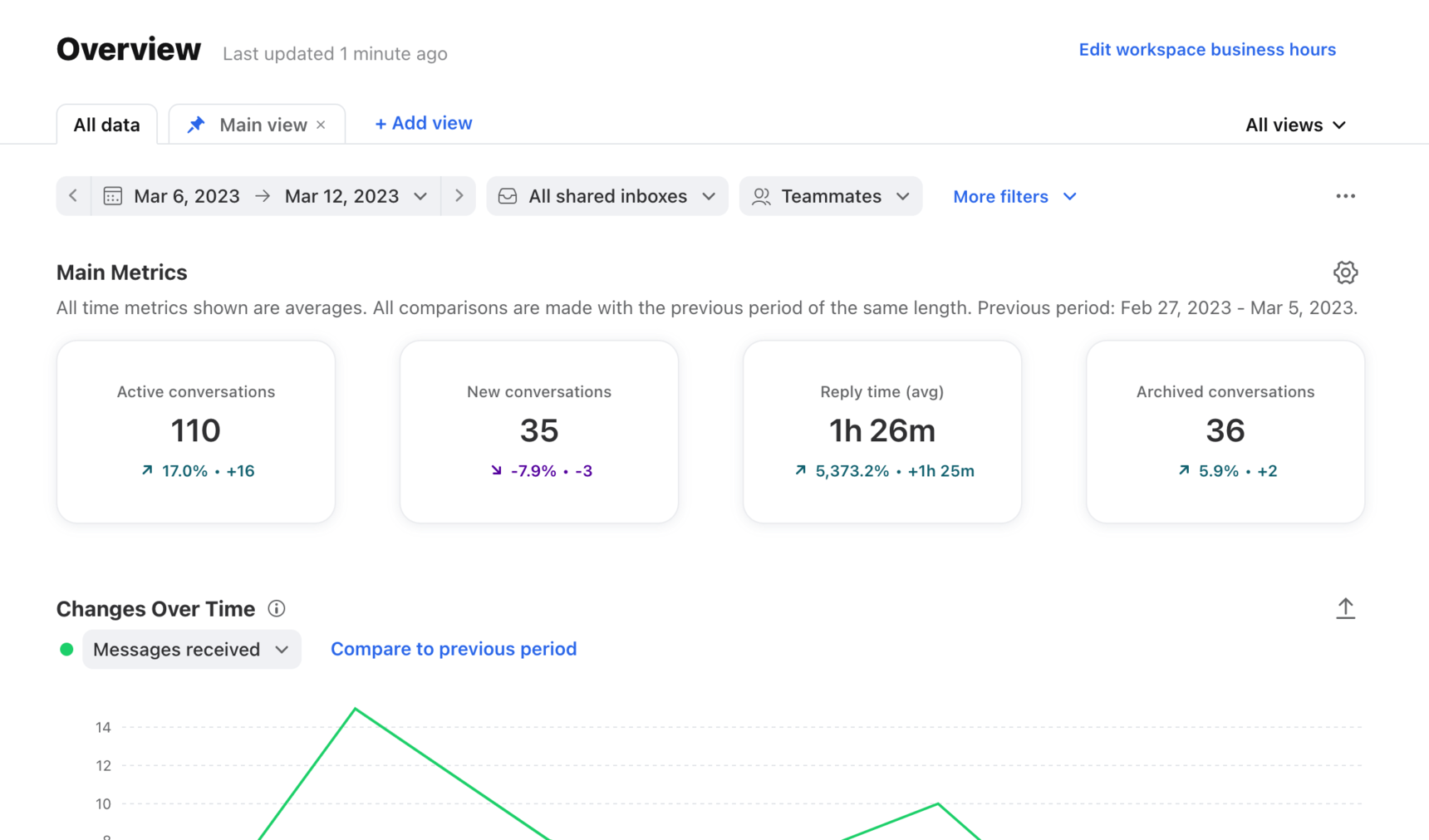Image resolution: width=1429 pixels, height=840 pixels.
Task: Switch to All data tab
Action: [107, 125]
